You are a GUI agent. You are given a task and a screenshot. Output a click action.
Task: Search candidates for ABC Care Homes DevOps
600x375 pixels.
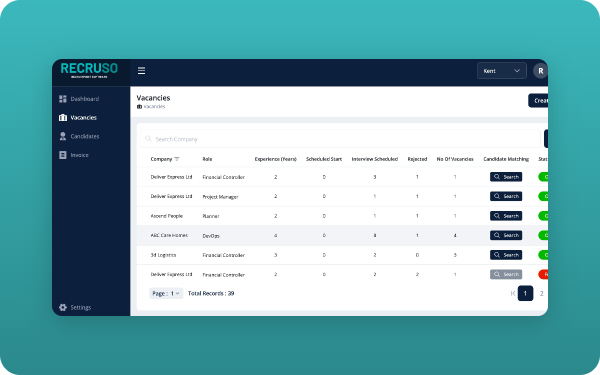coord(506,235)
